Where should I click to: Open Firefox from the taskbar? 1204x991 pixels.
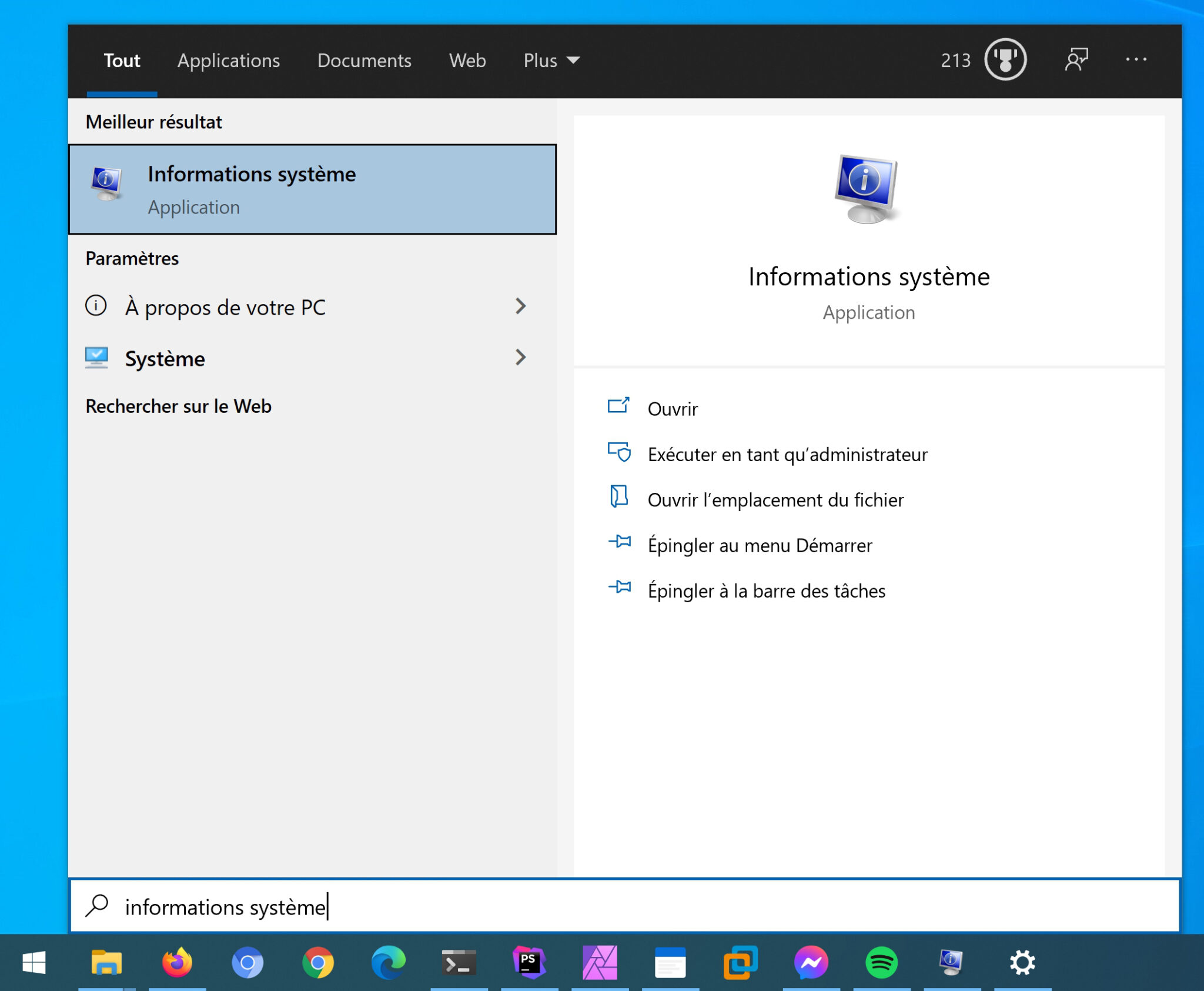(177, 963)
